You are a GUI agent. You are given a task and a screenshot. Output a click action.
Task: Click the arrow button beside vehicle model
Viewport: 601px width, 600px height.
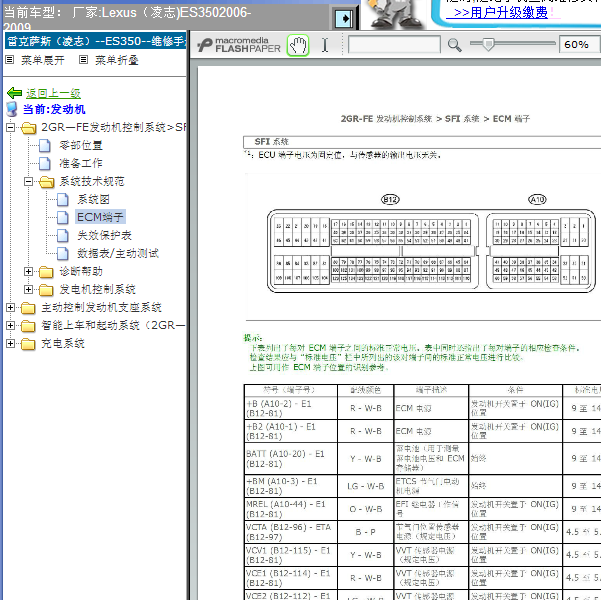coord(344,18)
